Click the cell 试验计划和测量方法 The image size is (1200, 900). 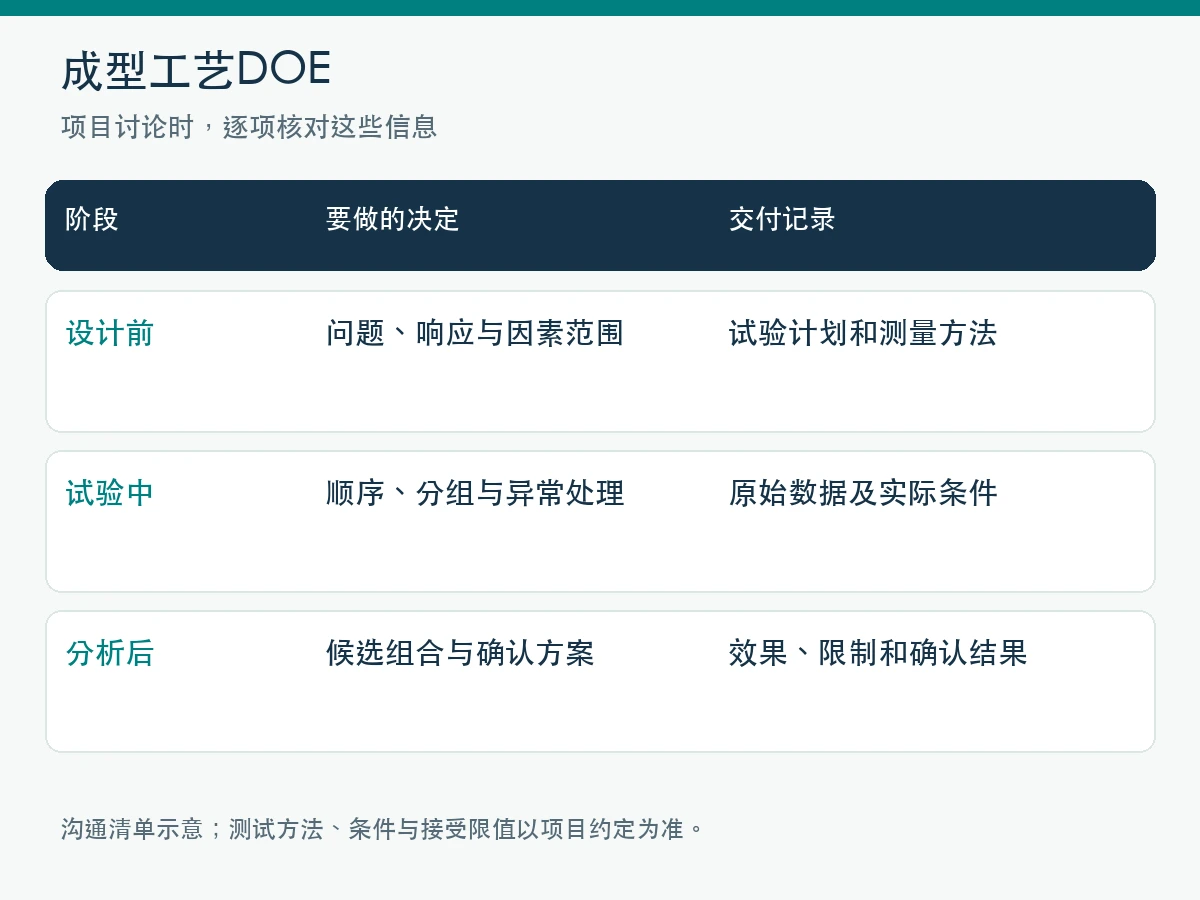coord(863,333)
